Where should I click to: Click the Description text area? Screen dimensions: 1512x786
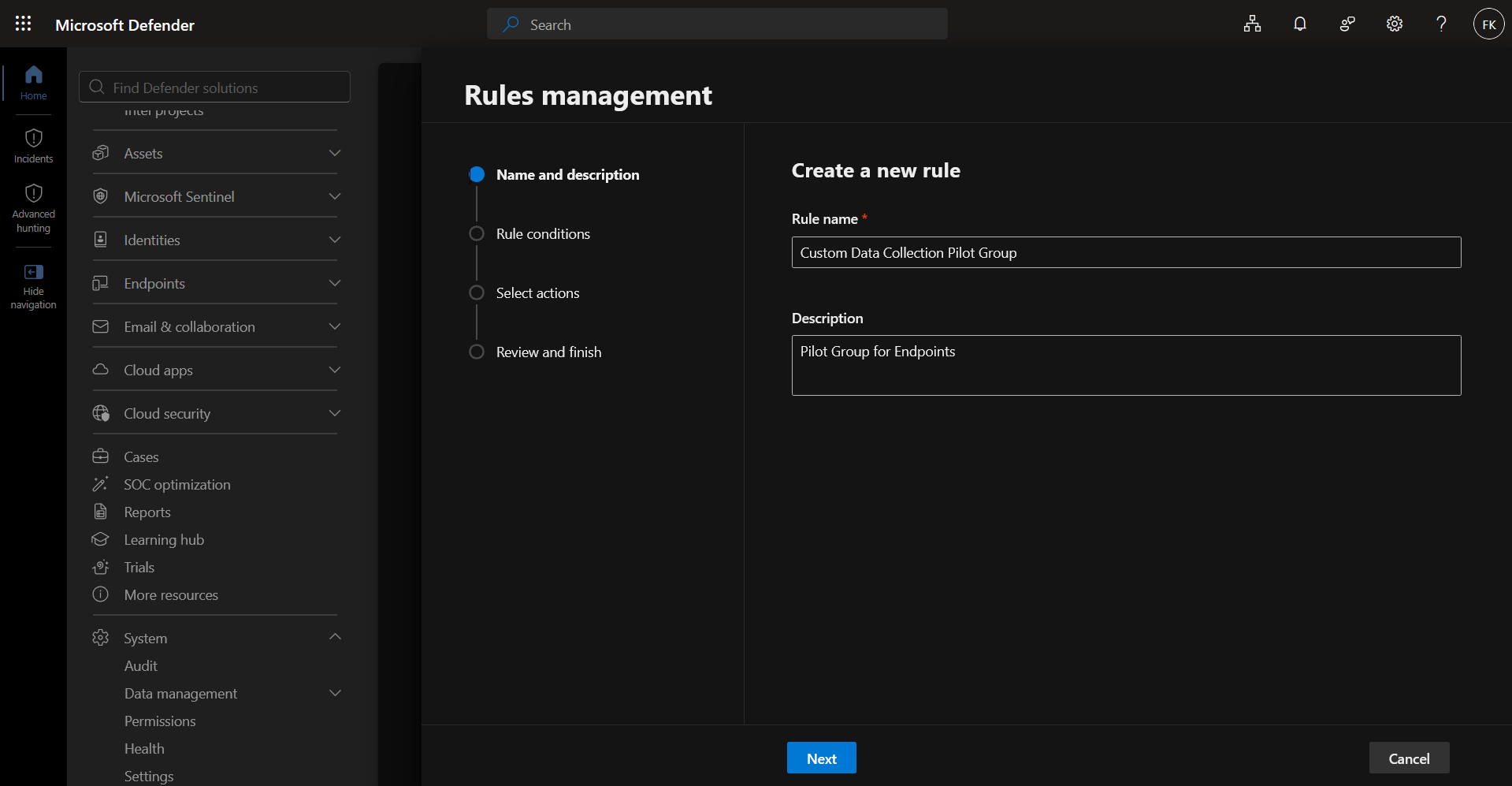(1126, 365)
